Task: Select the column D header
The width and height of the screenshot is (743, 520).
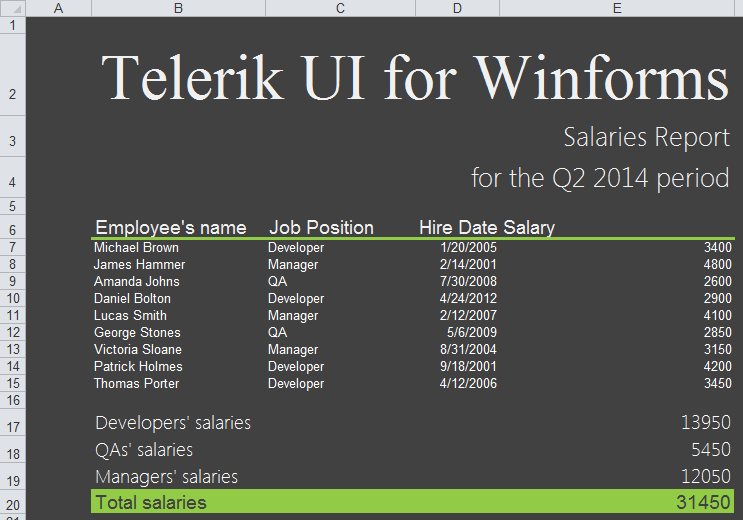Action: point(457,8)
